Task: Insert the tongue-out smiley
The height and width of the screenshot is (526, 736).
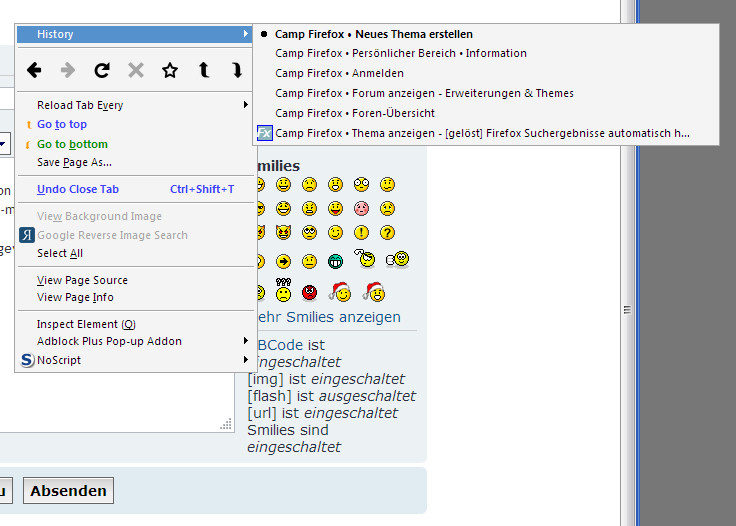Action: [335, 208]
